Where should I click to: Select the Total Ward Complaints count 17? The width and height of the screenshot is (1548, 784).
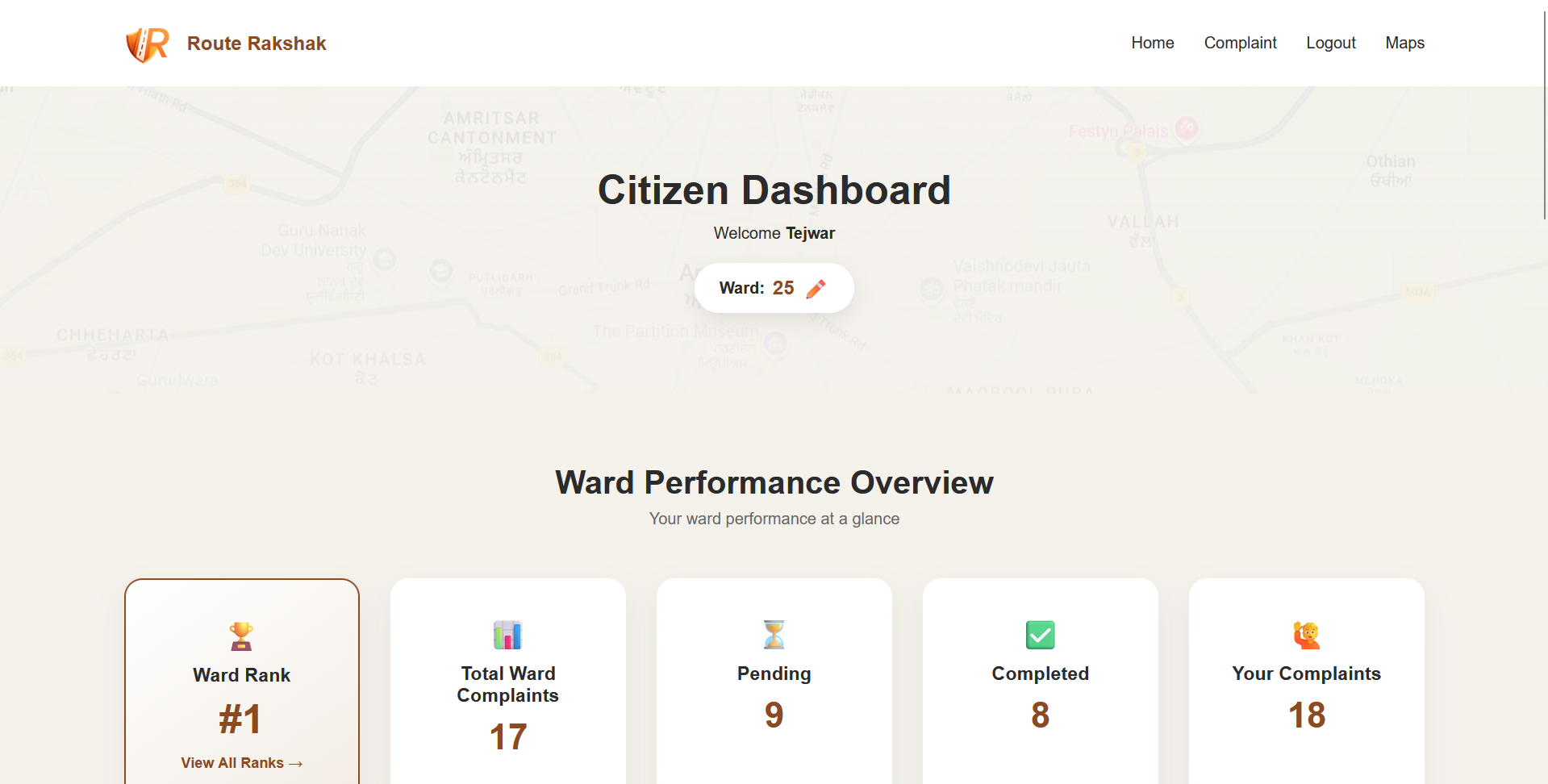pos(507,736)
